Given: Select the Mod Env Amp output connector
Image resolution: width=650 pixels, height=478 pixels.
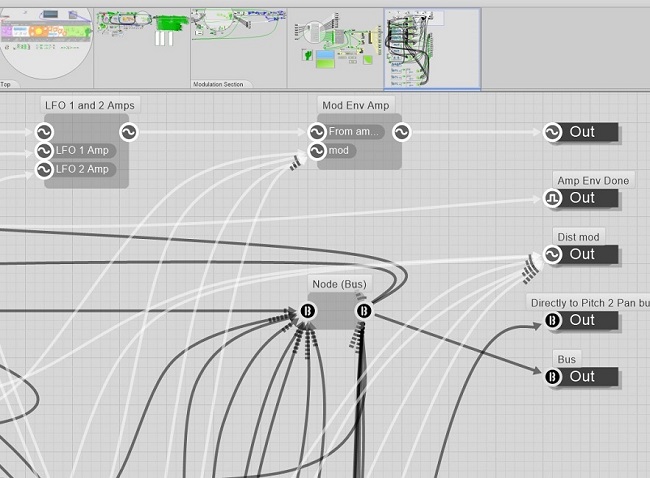Looking at the screenshot, I should (x=400, y=132).
